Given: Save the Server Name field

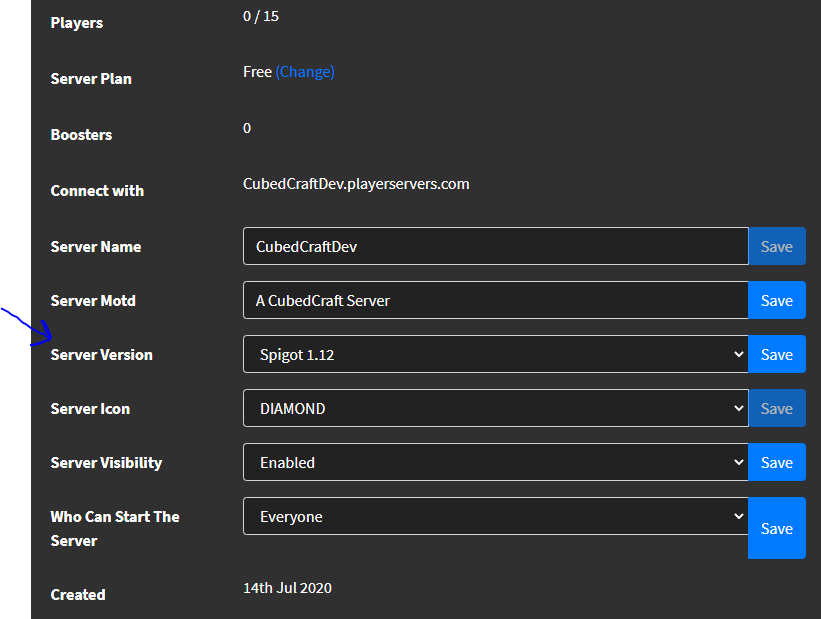Looking at the screenshot, I should [777, 246].
